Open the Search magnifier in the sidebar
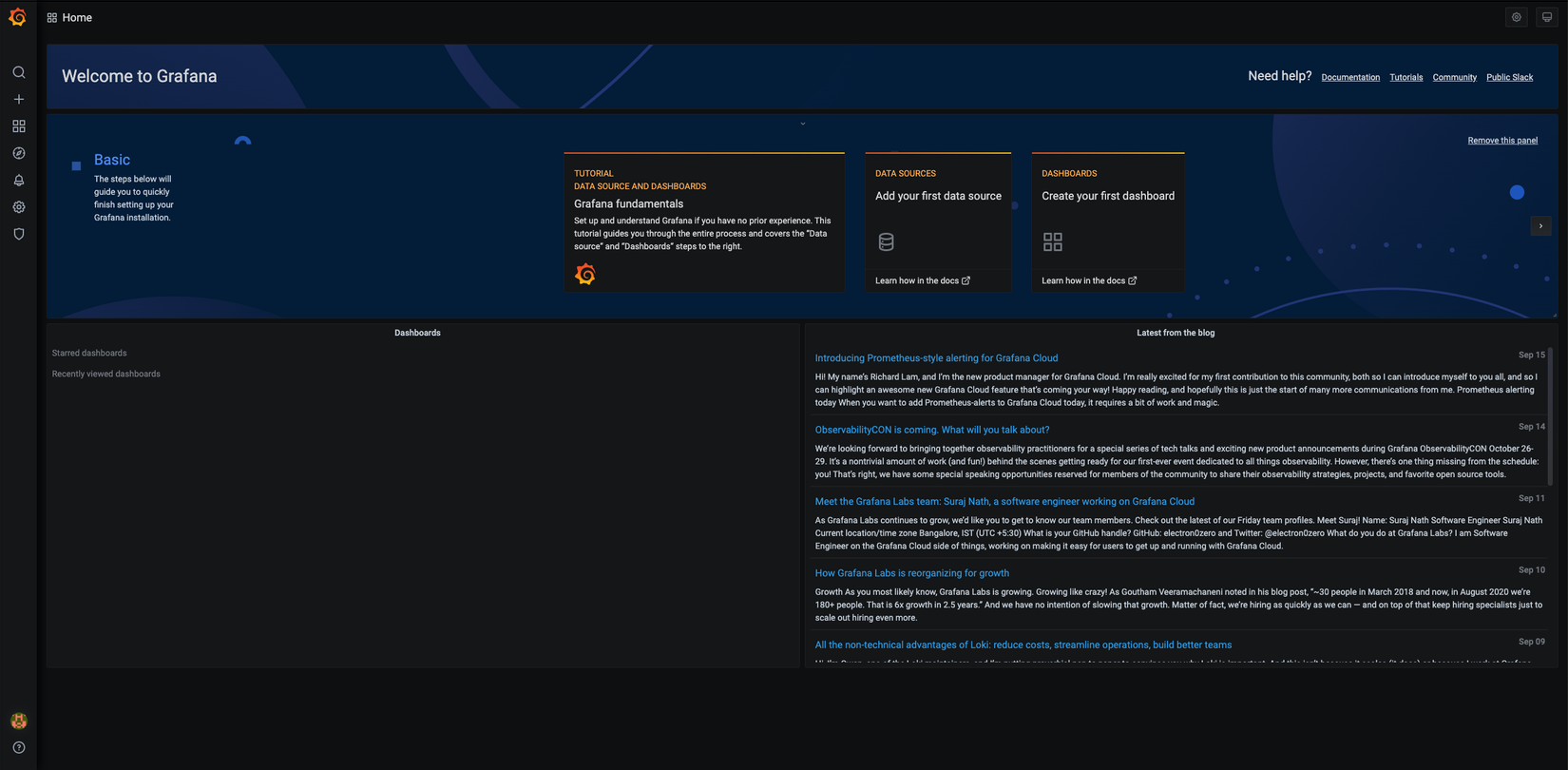1568x770 pixels. coord(18,72)
